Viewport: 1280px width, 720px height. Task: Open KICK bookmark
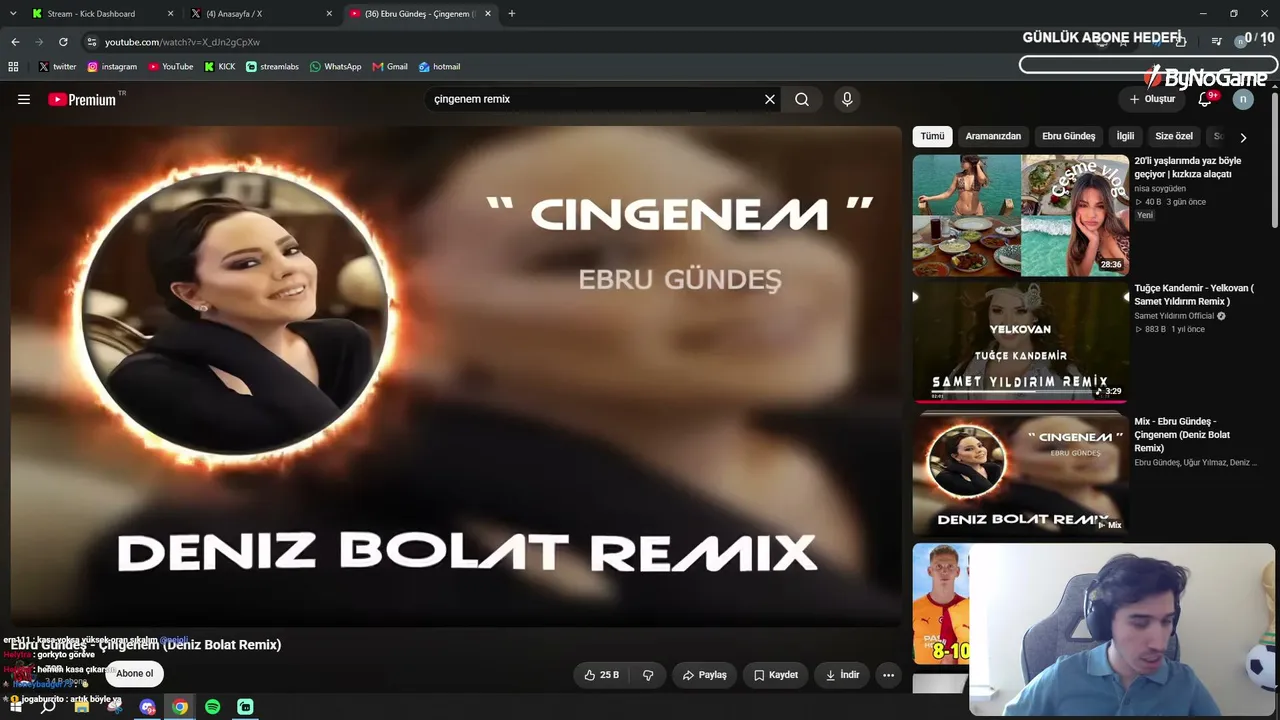tap(220, 67)
